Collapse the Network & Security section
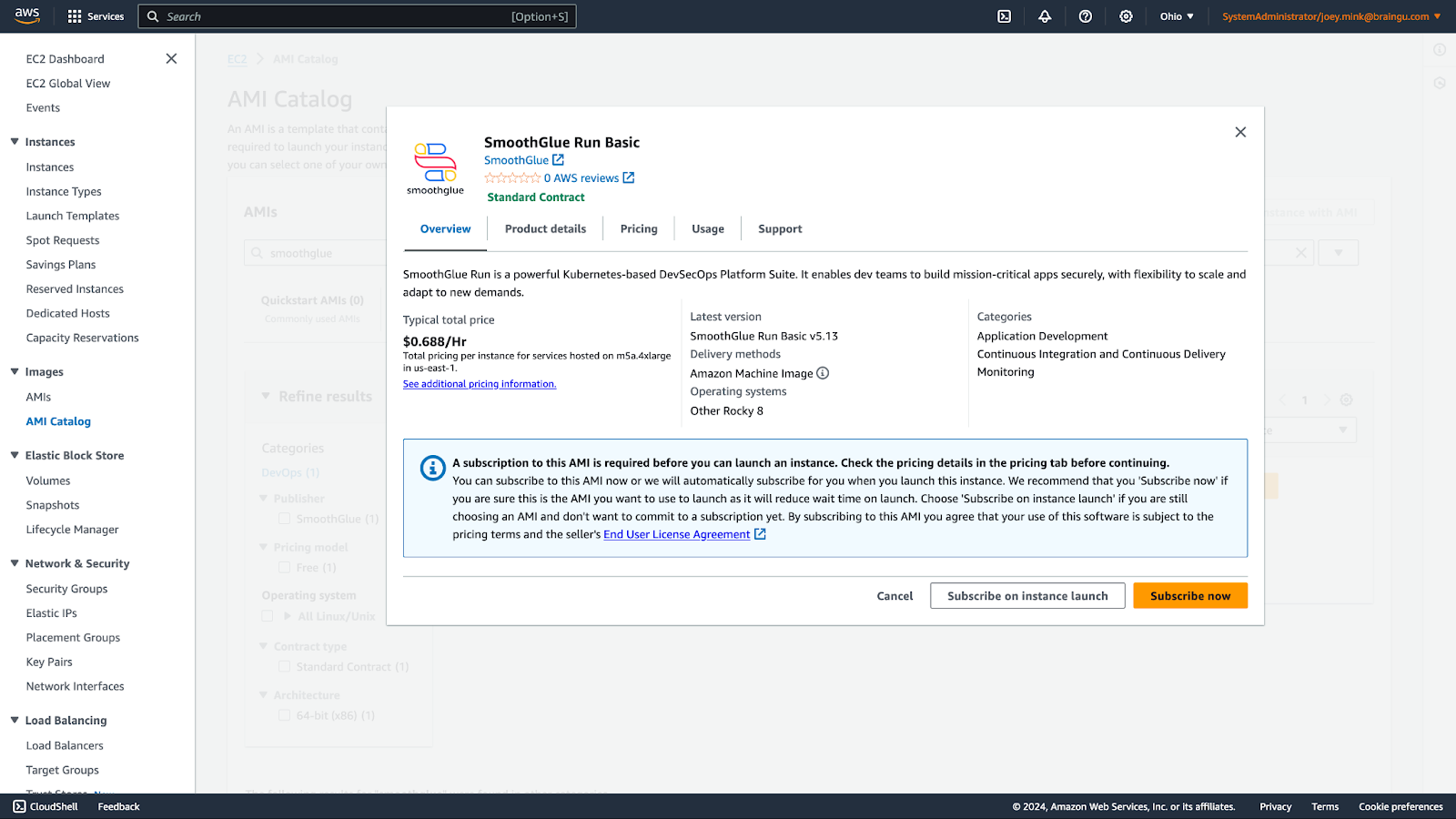The width and height of the screenshot is (1456, 819). [15, 564]
